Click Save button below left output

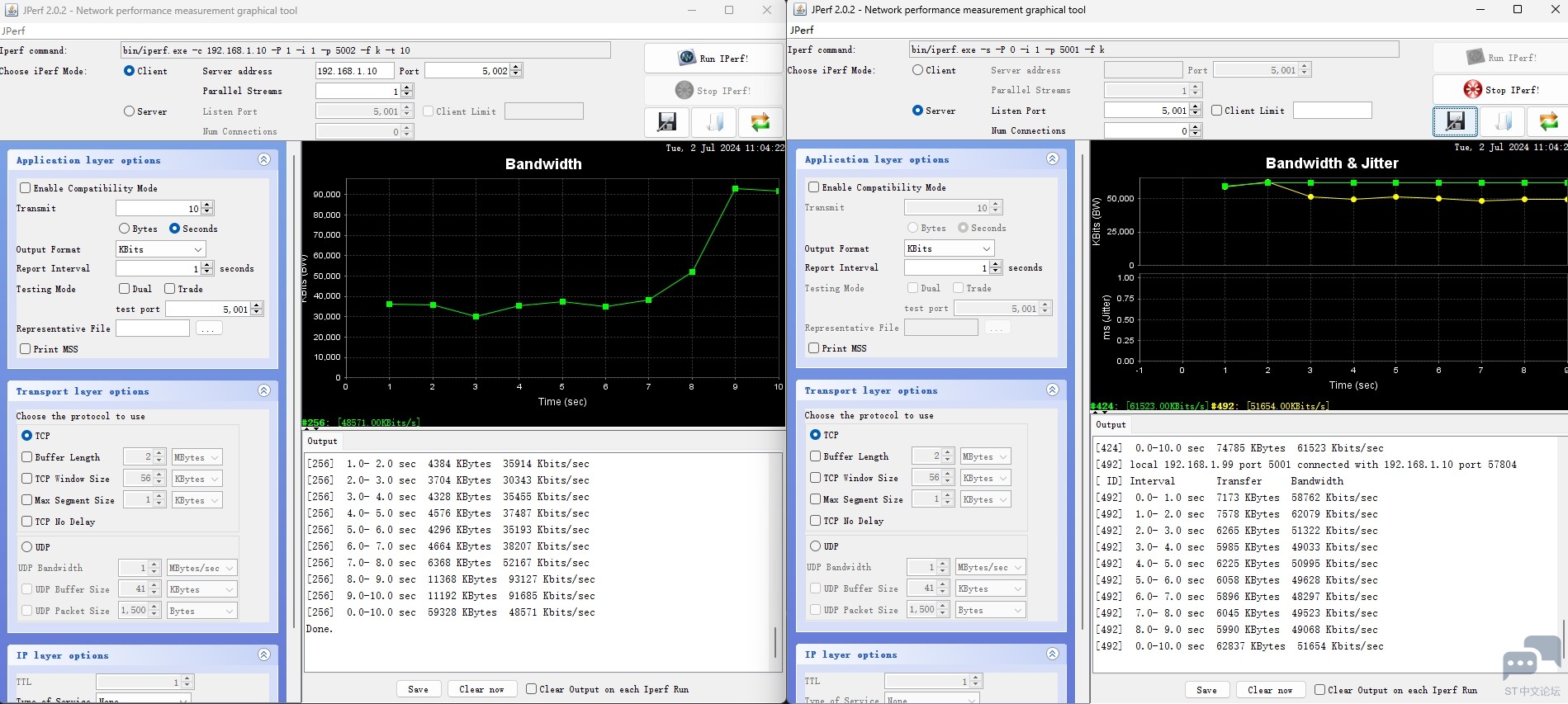click(x=419, y=689)
